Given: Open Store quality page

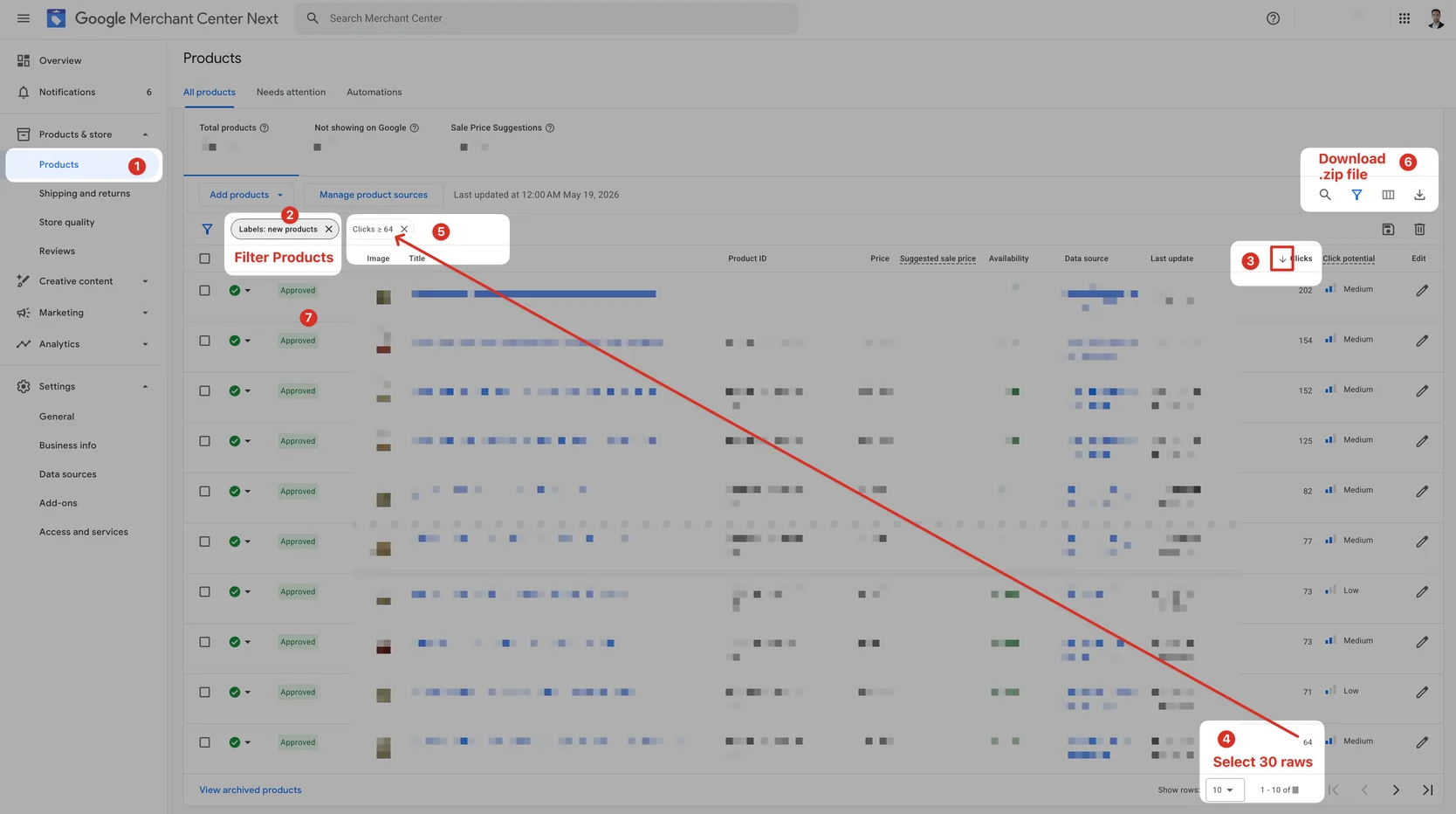Looking at the screenshot, I should click(66, 222).
